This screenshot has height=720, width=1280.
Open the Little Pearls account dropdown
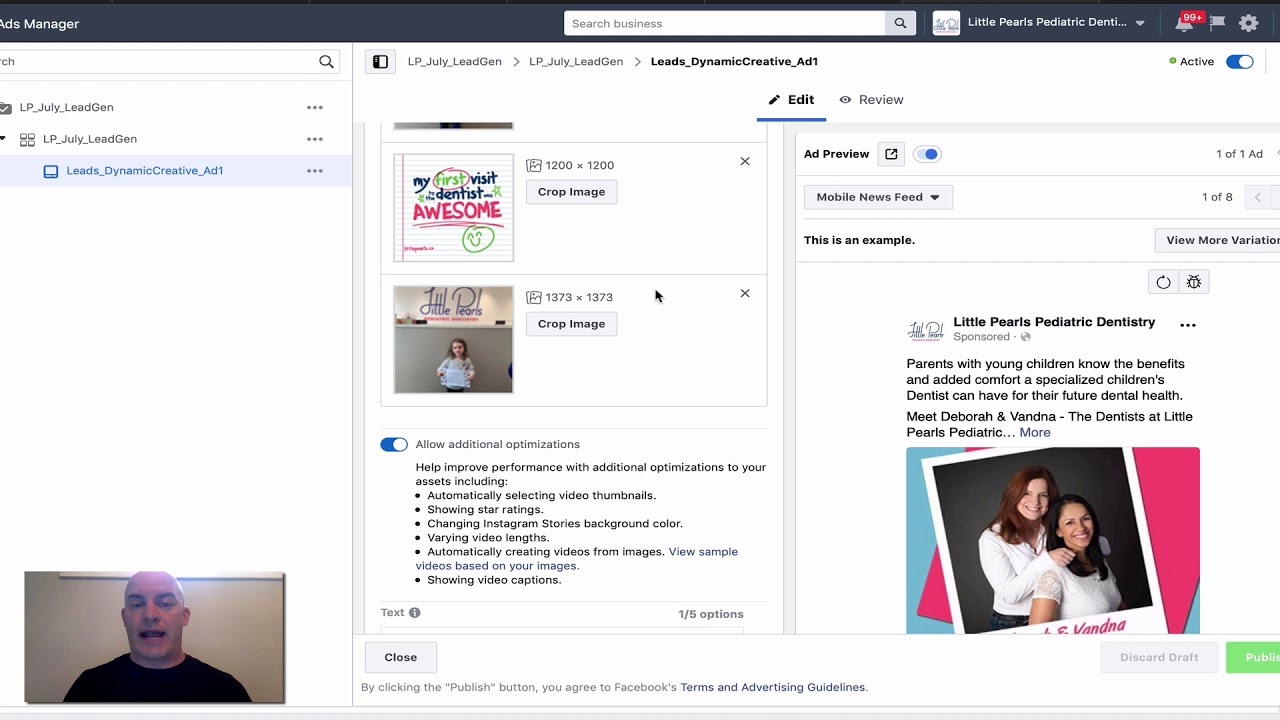pyautogui.click(x=1140, y=23)
